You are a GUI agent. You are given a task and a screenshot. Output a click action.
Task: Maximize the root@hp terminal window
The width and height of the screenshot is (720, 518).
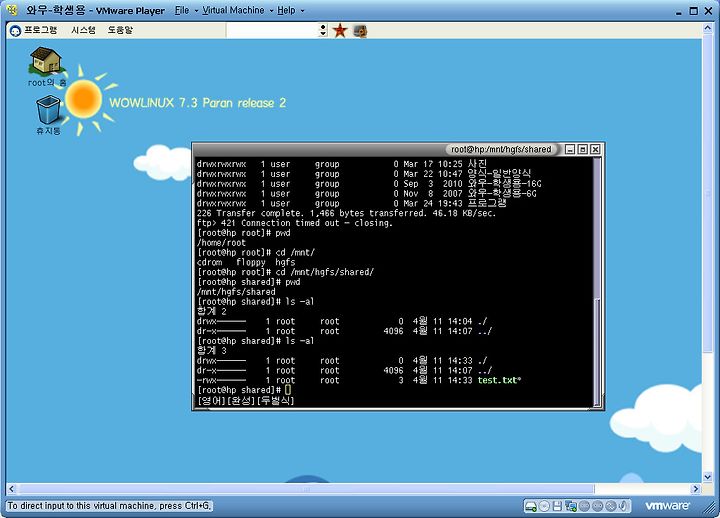(583, 149)
